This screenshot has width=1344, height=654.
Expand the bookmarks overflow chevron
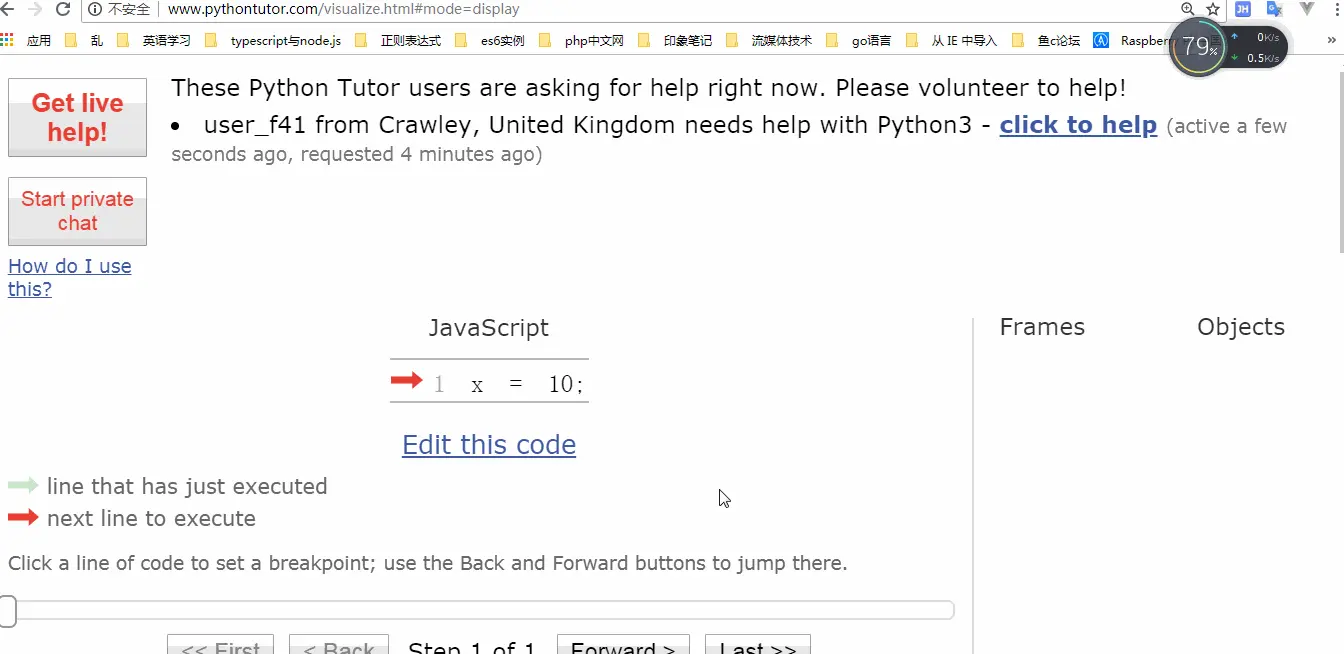1332,41
